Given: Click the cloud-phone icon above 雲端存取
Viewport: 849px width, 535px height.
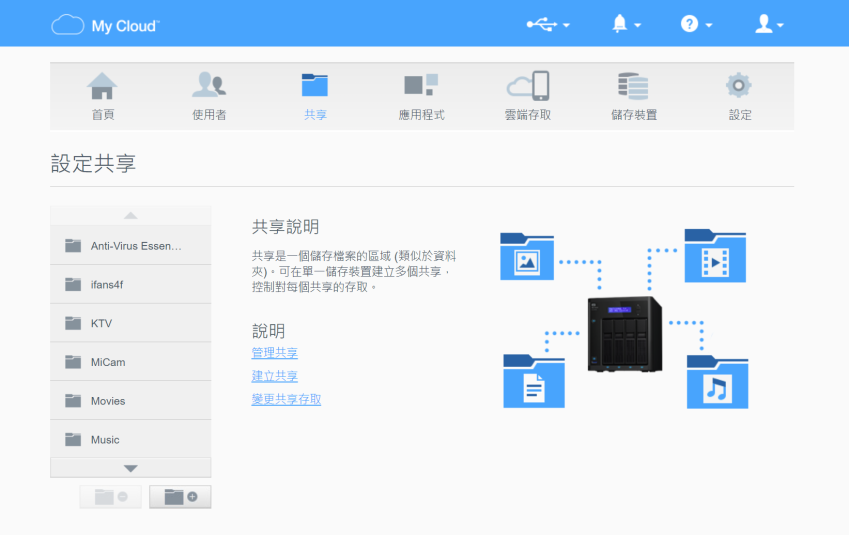Looking at the screenshot, I should coord(528,86).
